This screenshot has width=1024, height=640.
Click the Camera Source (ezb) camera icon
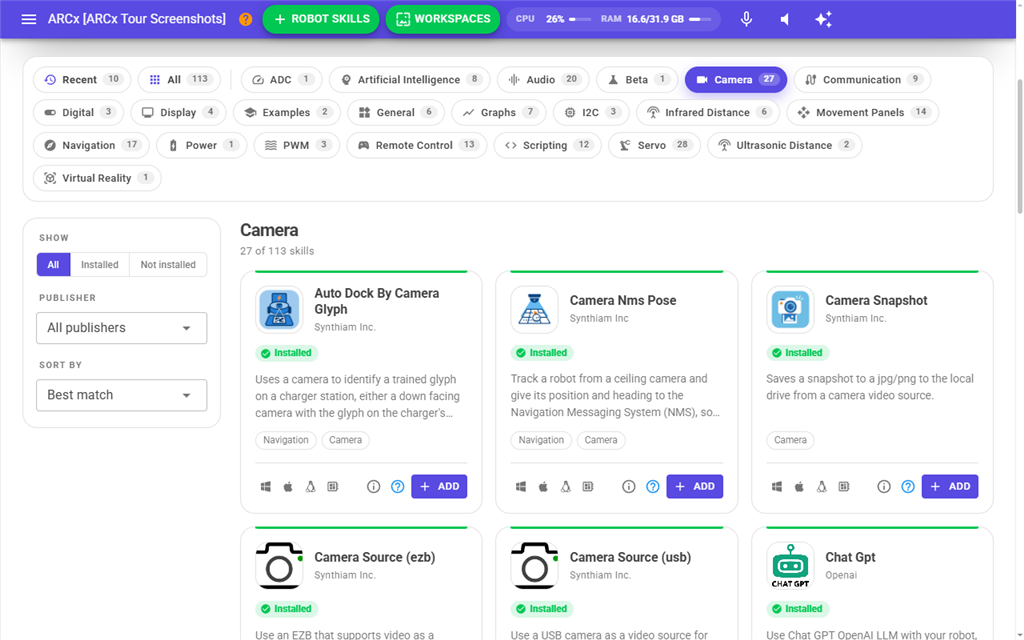click(x=279, y=566)
